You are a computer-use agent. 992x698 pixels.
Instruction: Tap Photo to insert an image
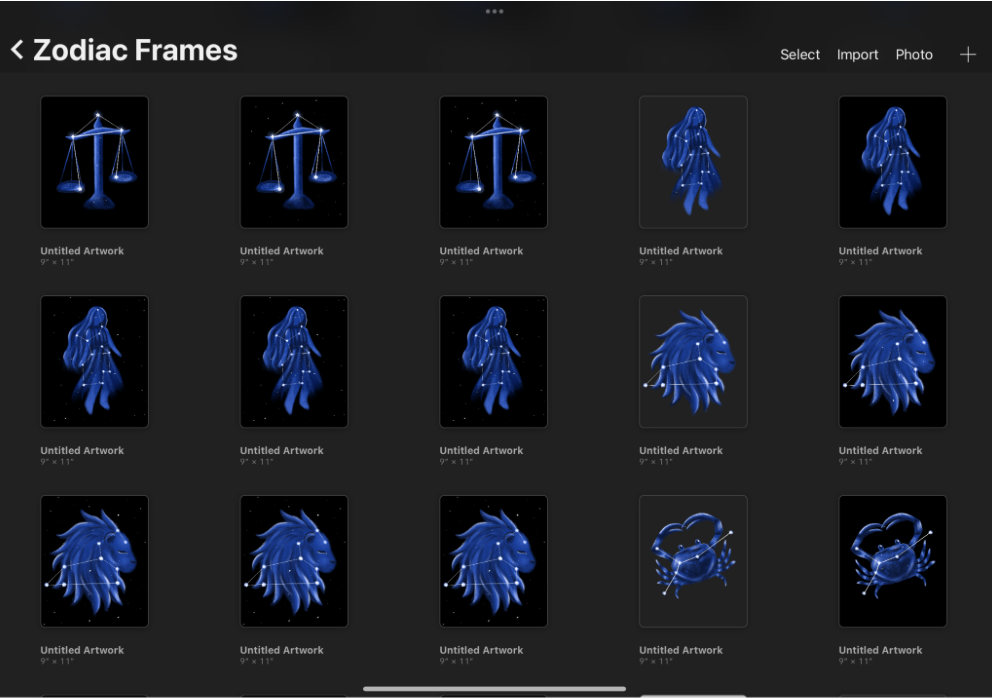tap(914, 54)
